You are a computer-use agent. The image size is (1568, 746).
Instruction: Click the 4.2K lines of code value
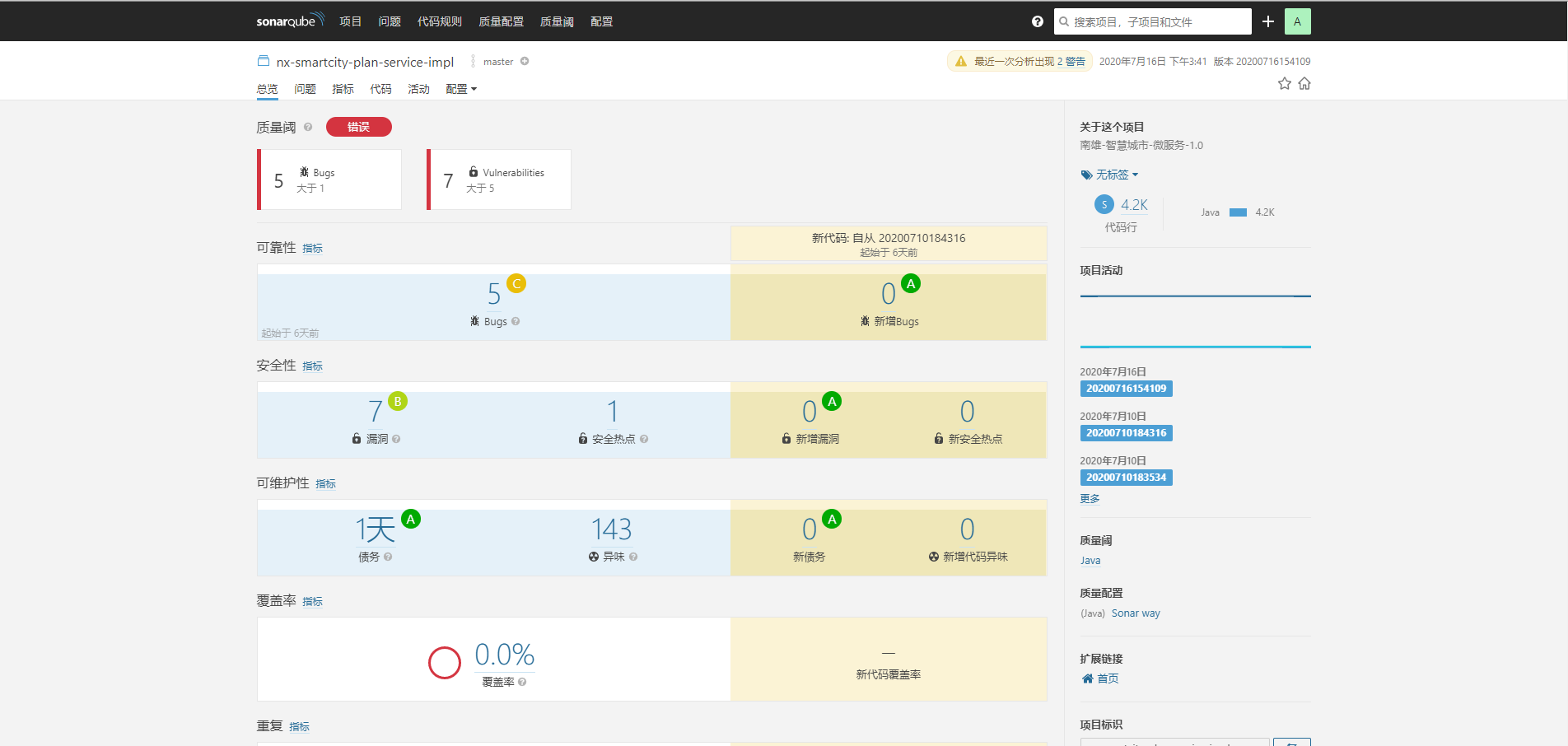point(1134,205)
